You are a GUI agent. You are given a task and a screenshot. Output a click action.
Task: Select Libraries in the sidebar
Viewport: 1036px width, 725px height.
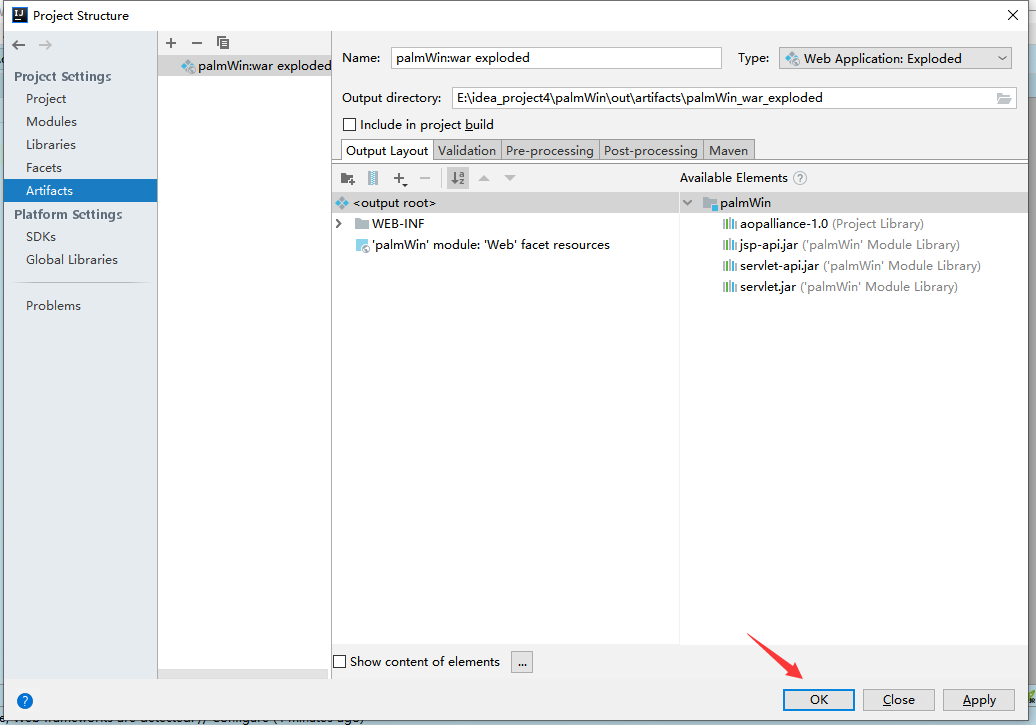51,145
